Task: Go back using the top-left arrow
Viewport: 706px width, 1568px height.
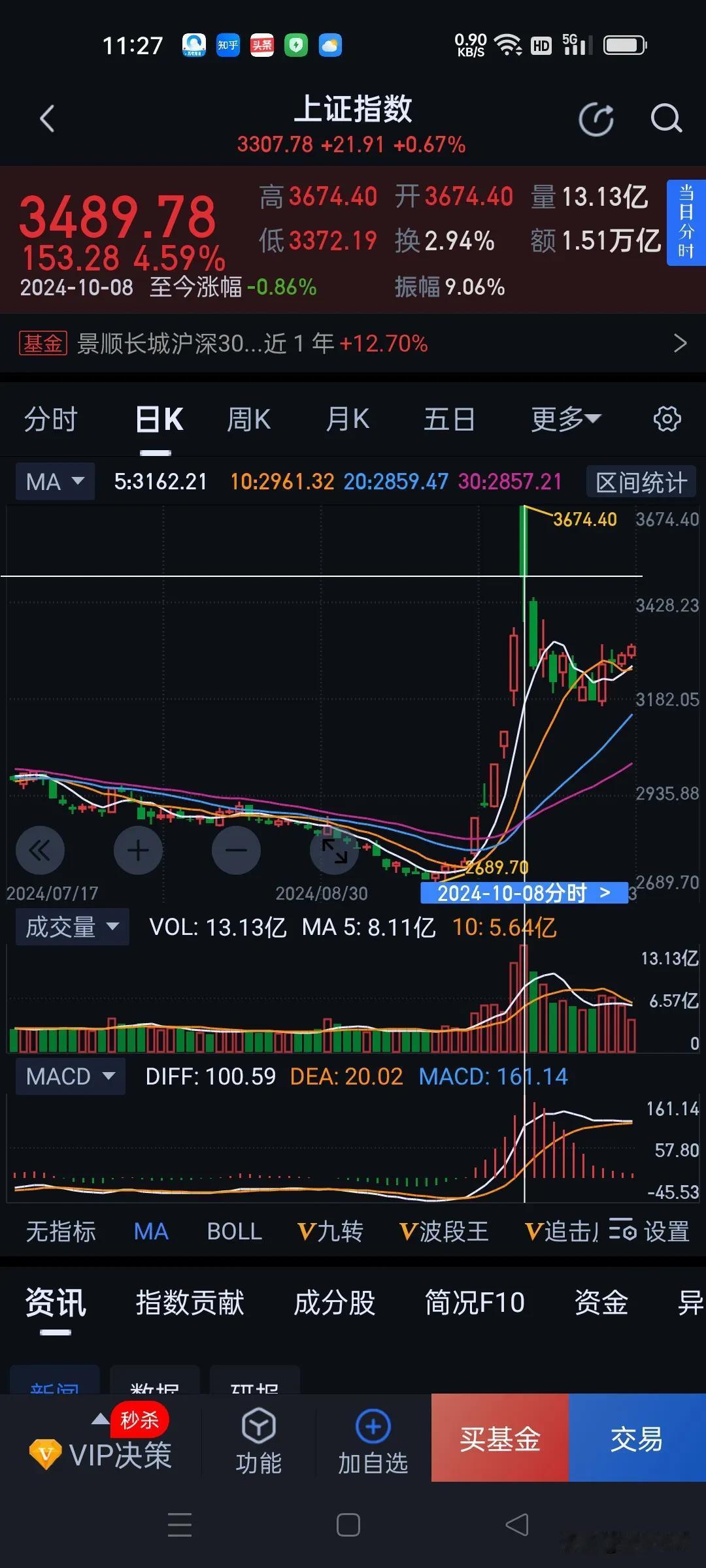Action: pos(46,119)
